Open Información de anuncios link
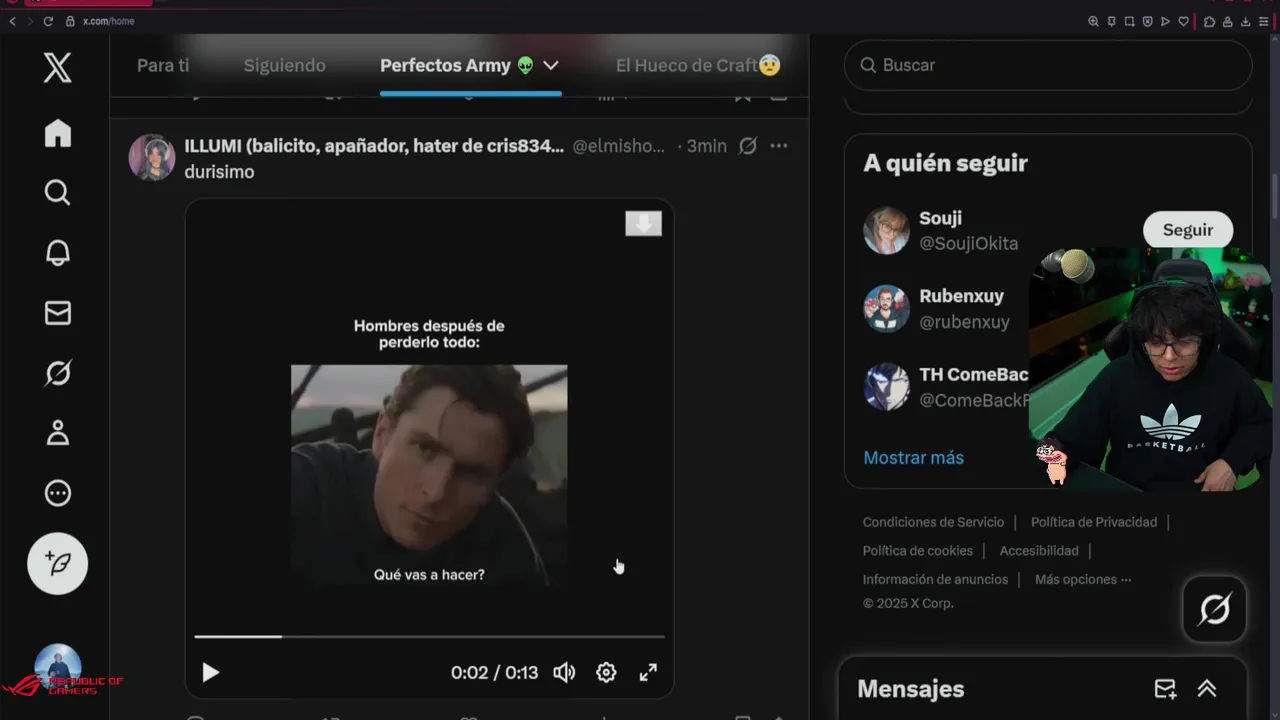 (935, 579)
